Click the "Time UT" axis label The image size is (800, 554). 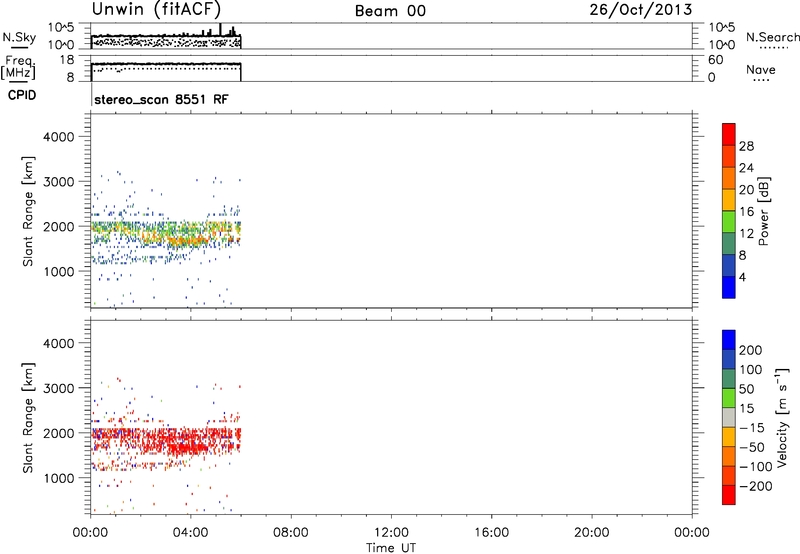point(391,548)
